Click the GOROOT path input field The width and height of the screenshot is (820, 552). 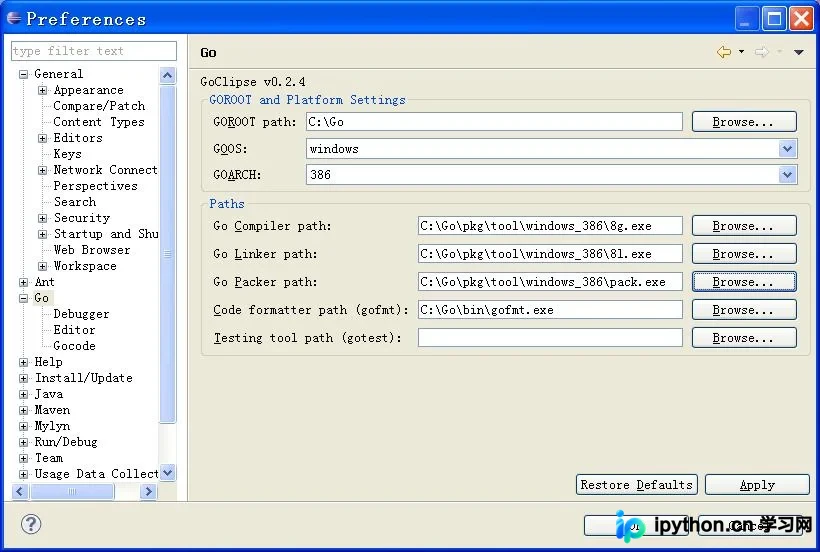pyautogui.click(x=494, y=122)
